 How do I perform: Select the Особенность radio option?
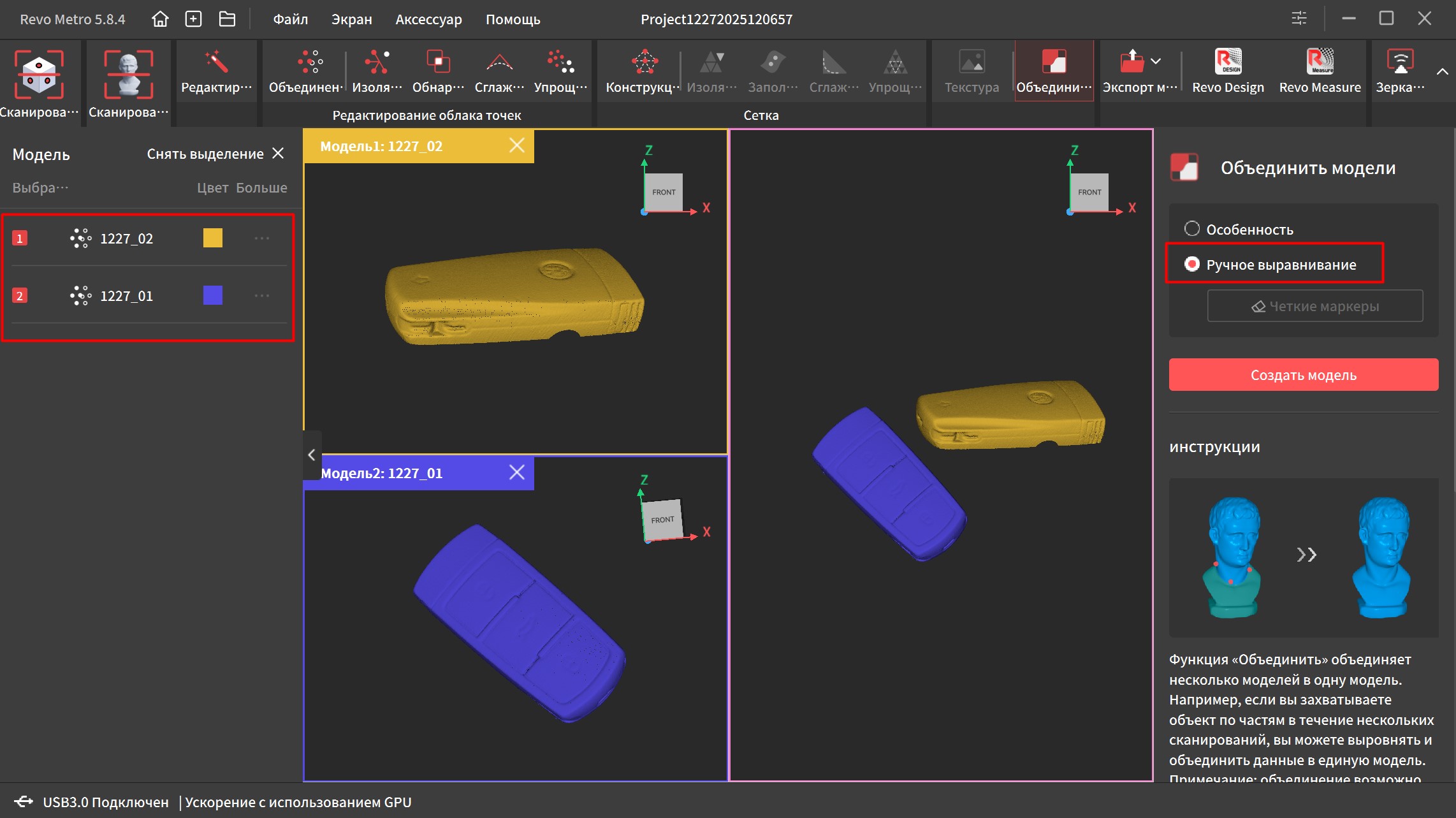(x=1191, y=229)
